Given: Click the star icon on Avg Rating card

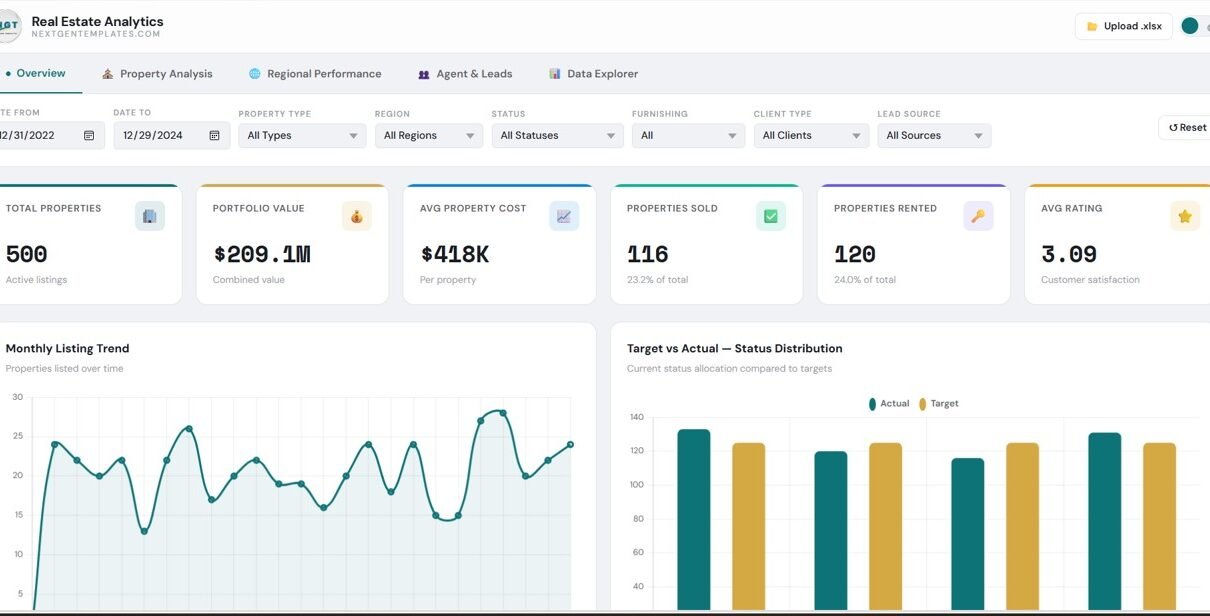Looking at the screenshot, I should pyautogui.click(x=1185, y=216).
